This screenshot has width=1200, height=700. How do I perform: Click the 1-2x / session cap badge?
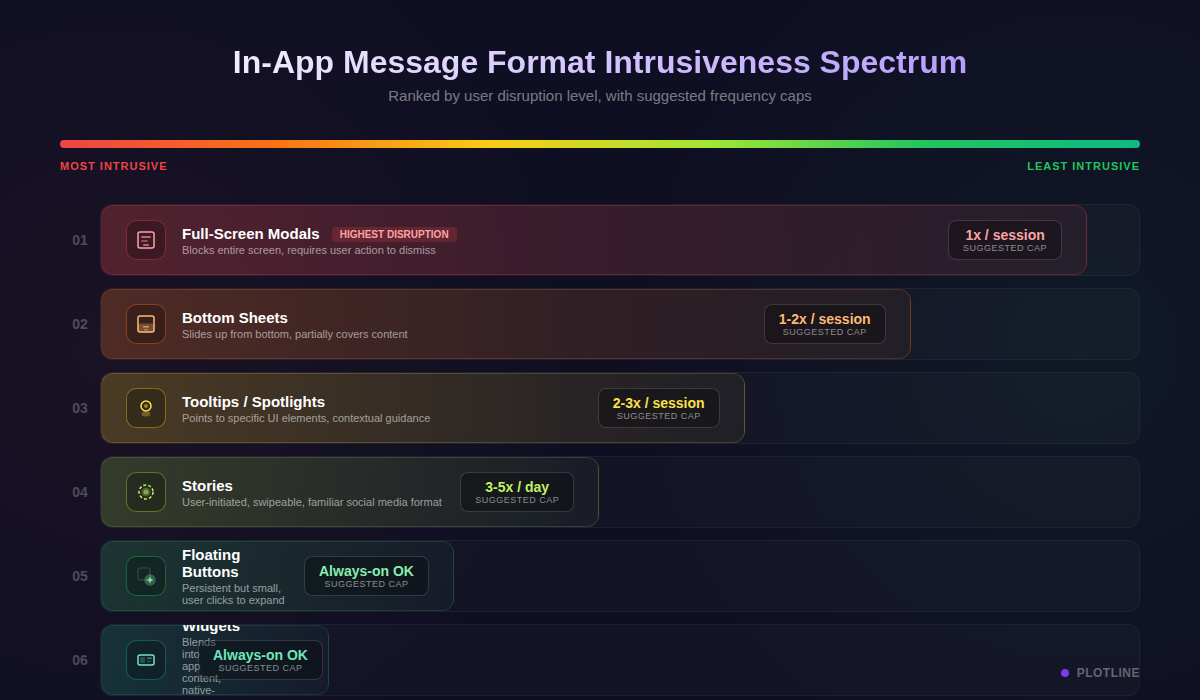824,324
